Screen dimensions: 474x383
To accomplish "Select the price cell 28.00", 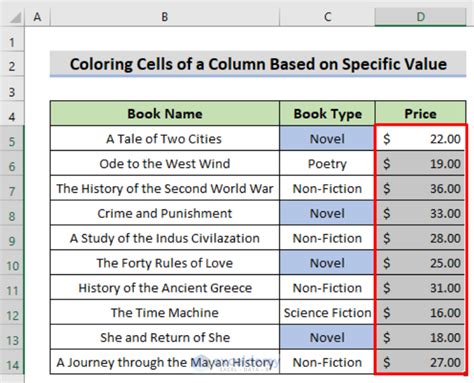I will [x=420, y=238].
